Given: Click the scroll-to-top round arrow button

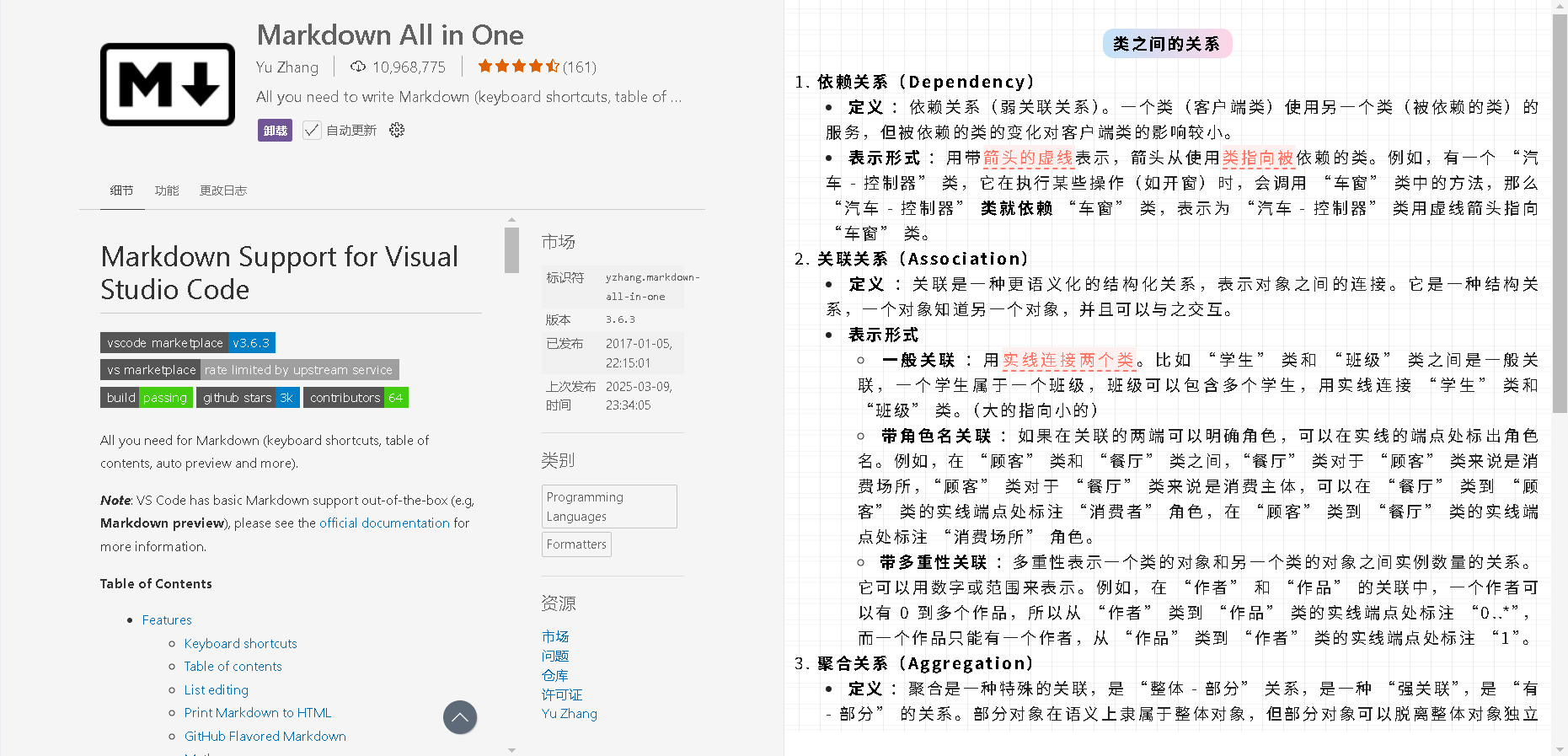Looking at the screenshot, I should 460,717.
